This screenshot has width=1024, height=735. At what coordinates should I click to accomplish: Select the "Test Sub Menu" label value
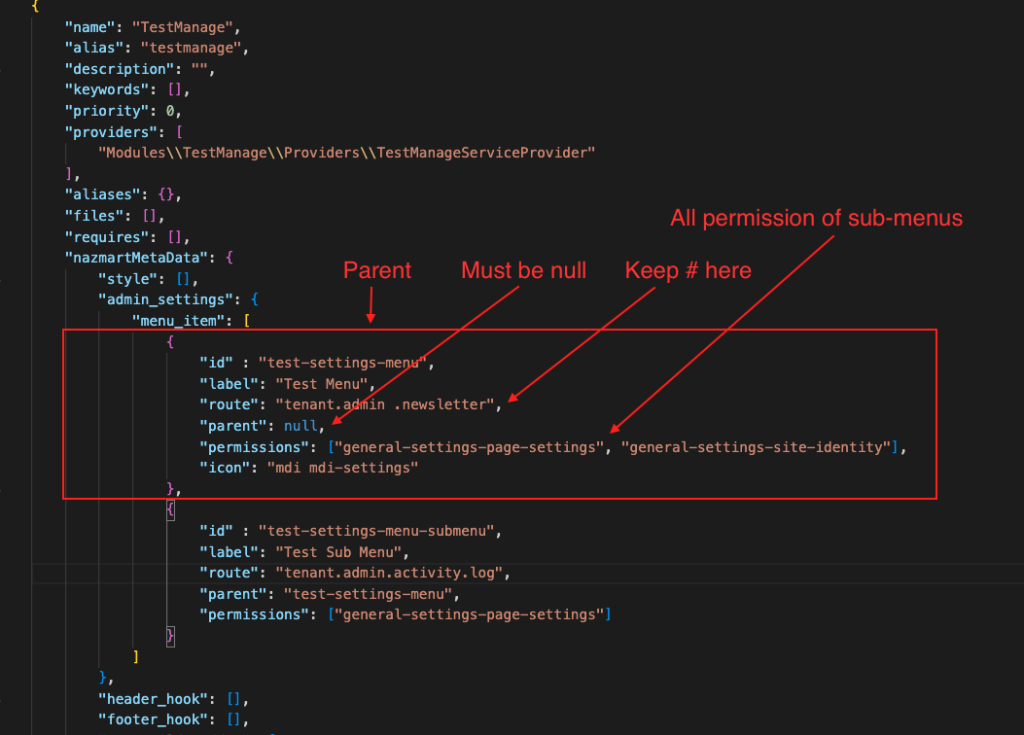tap(338, 552)
